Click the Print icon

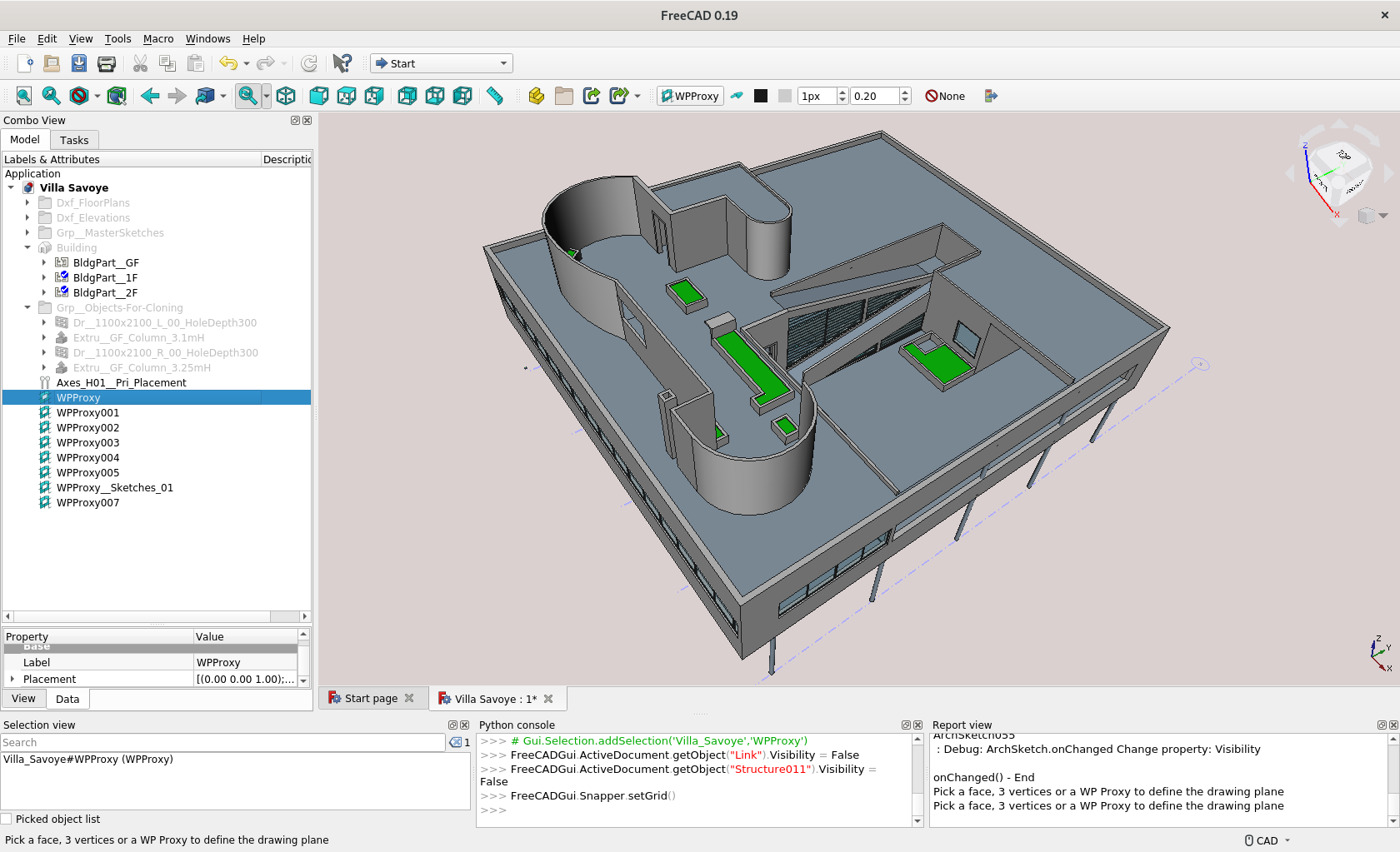107,63
